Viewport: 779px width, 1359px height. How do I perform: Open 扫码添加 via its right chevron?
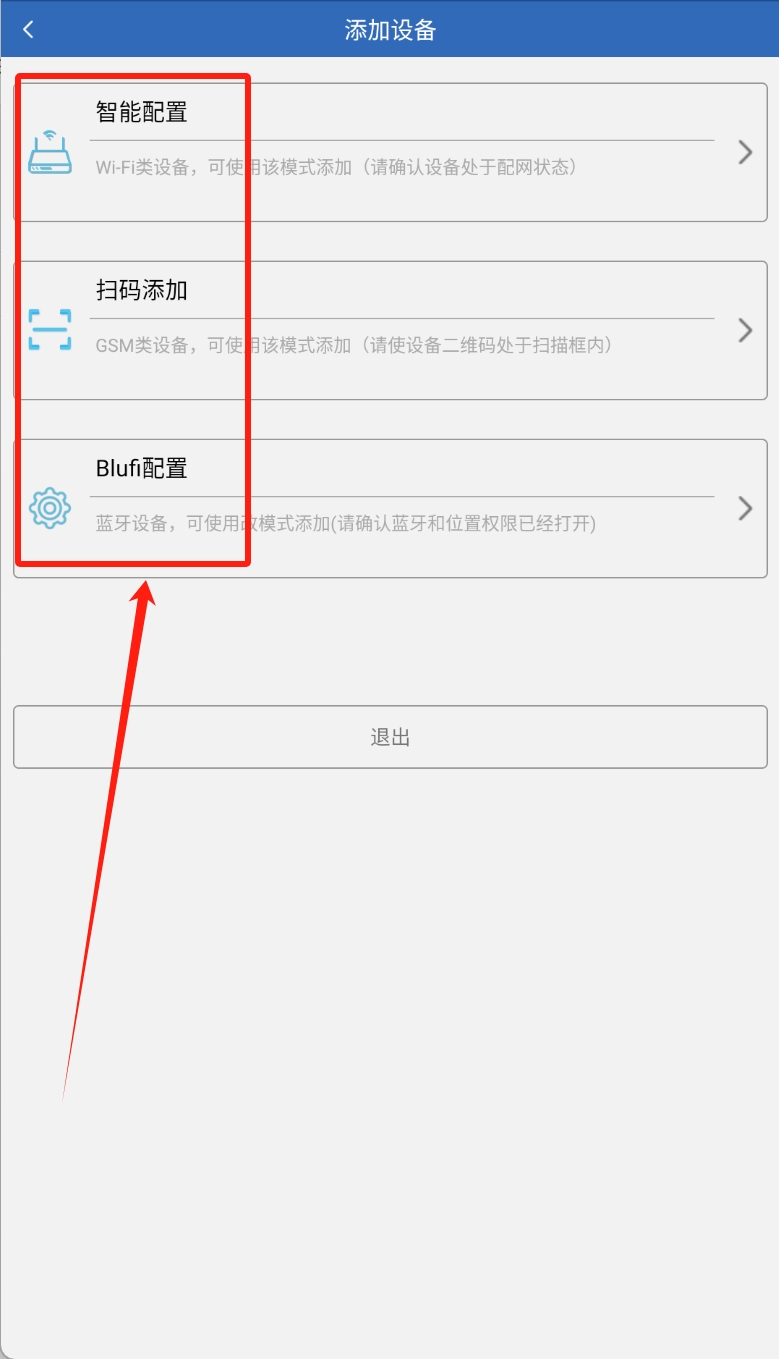pos(745,330)
